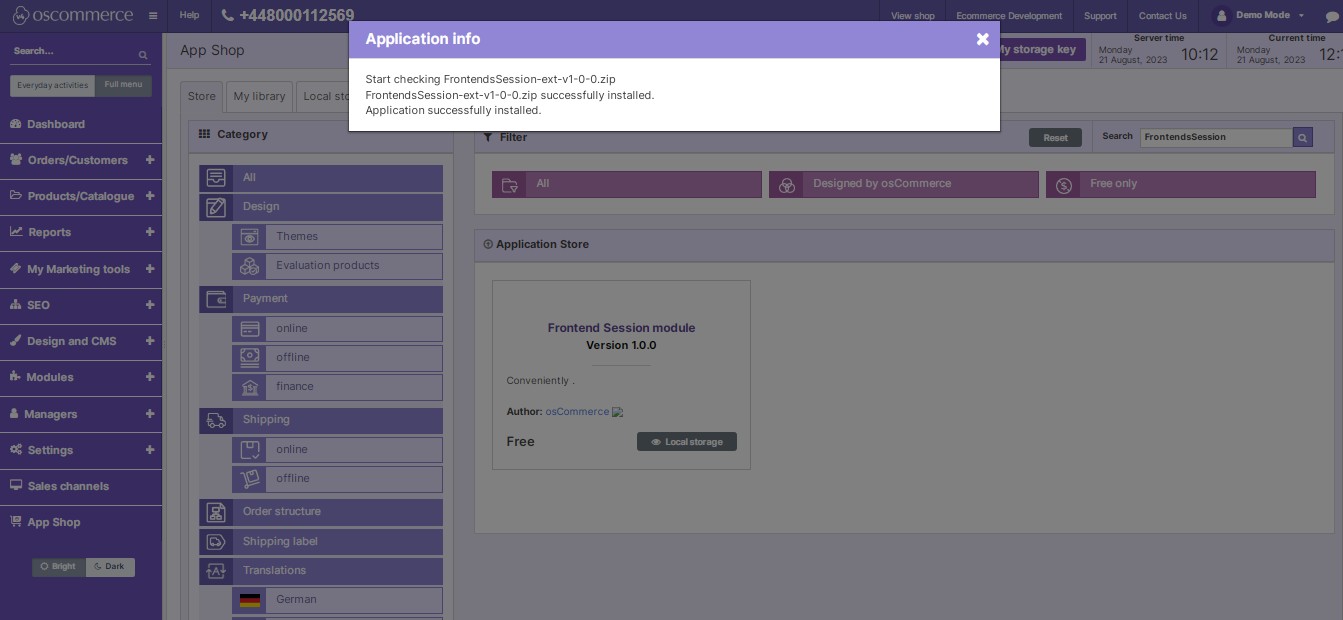Click the Free only coin icon
The height and width of the screenshot is (620, 1343).
1064,184
